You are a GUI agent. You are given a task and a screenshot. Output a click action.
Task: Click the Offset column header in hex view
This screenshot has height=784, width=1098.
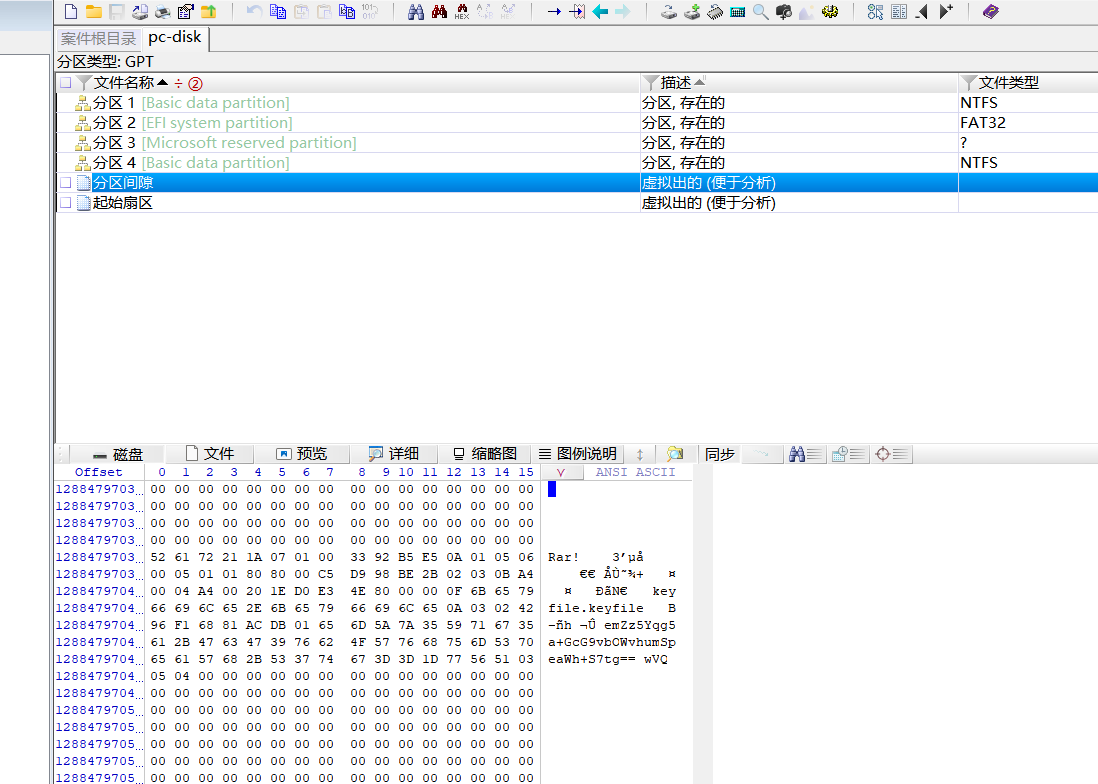[x=99, y=472]
